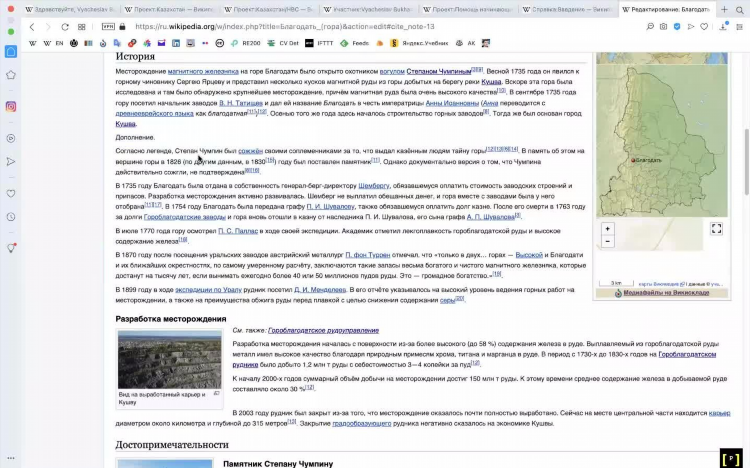The height and width of the screenshot is (468, 750).
Task: Open the Feeds bookmark
Action: coord(354,43)
